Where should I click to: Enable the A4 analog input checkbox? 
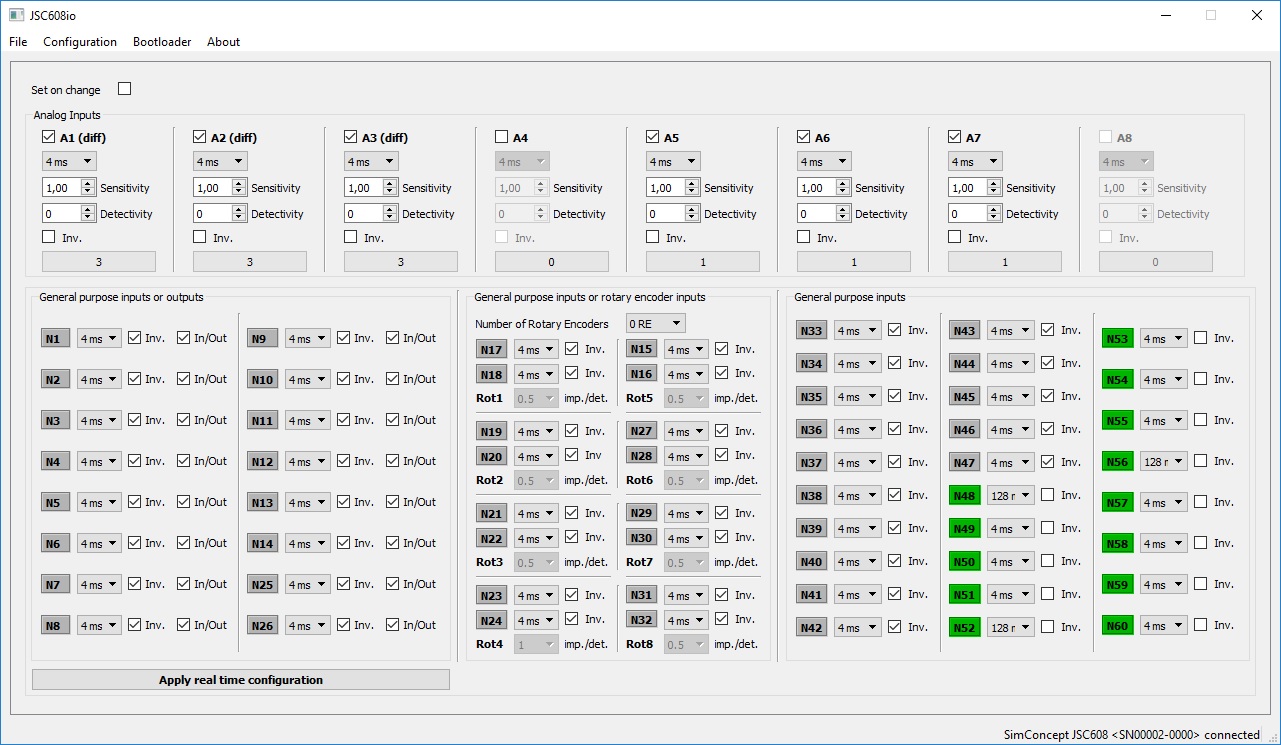(x=502, y=137)
